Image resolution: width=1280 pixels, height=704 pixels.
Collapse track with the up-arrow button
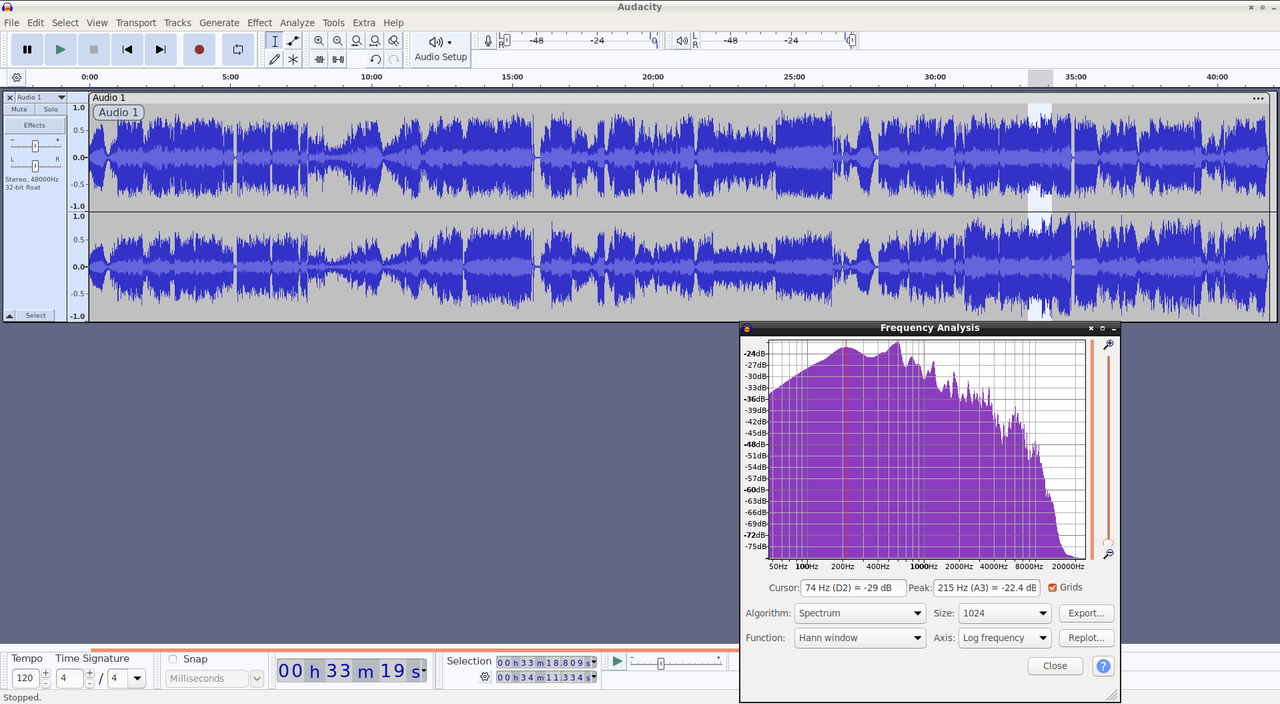(x=10, y=315)
